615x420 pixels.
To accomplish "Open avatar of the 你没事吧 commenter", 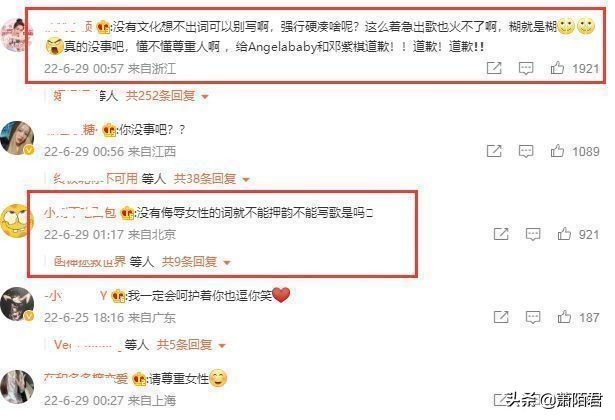I will coord(17,138).
